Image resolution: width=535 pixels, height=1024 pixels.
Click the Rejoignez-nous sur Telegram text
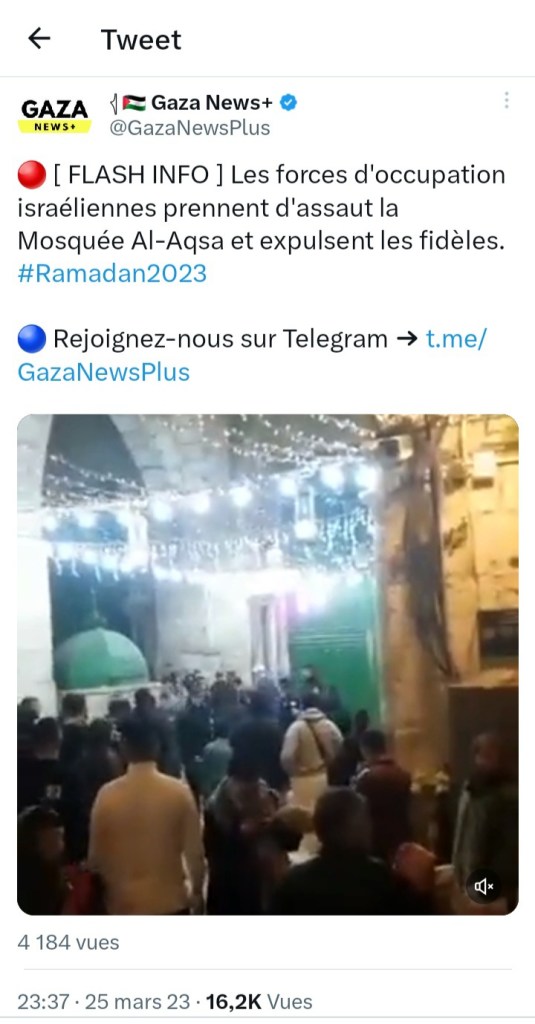tap(220, 339)
